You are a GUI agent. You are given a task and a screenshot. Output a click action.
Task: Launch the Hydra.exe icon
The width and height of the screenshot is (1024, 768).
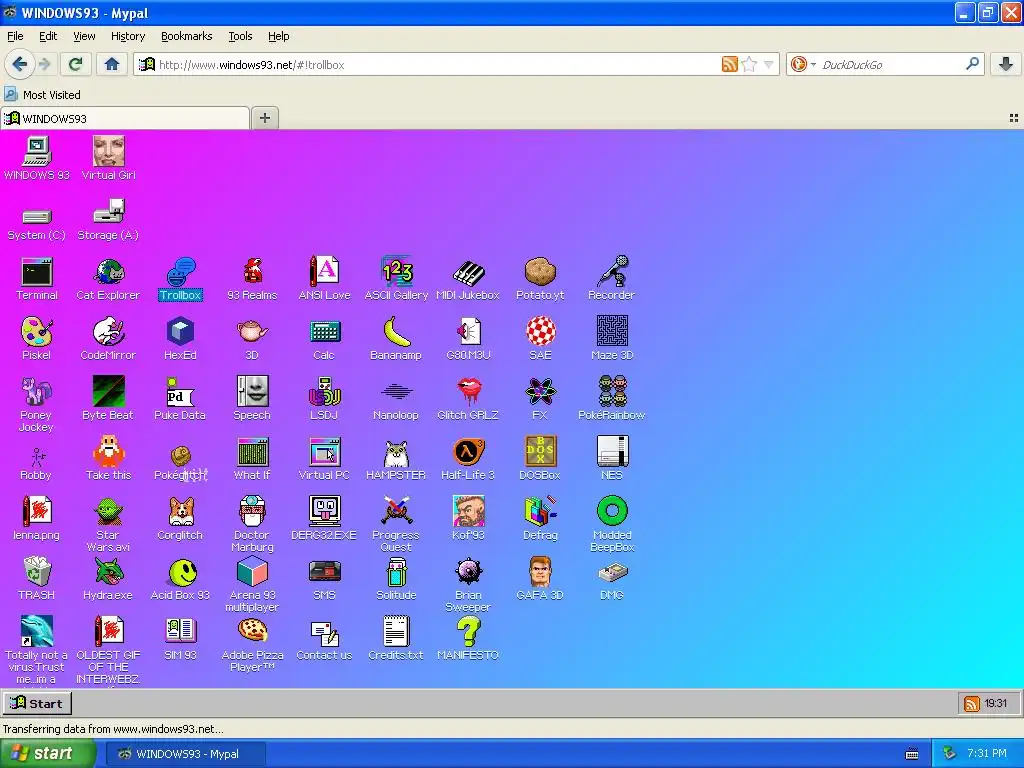coord(108,579)
